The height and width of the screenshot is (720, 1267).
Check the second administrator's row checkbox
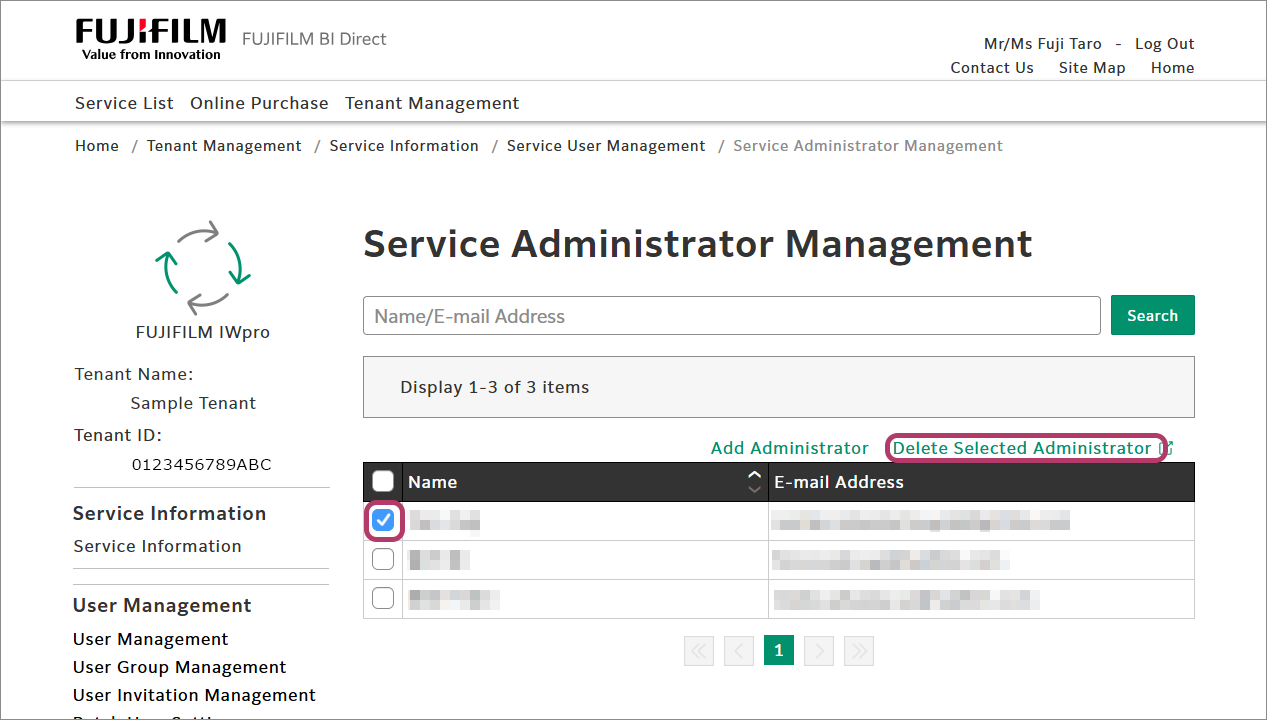(382, 559)
